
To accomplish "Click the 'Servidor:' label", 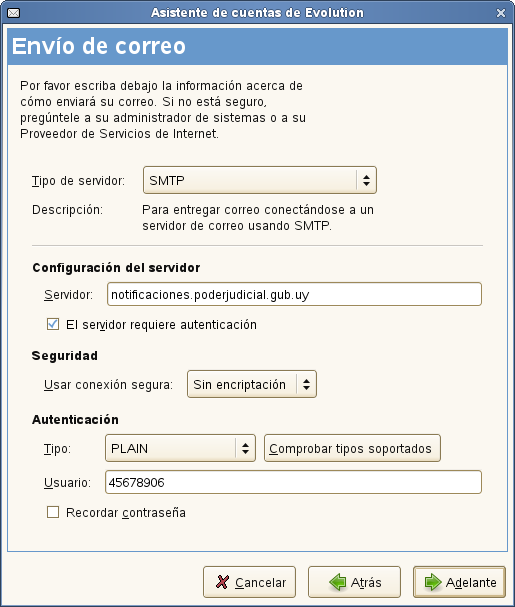I will 69,295.
